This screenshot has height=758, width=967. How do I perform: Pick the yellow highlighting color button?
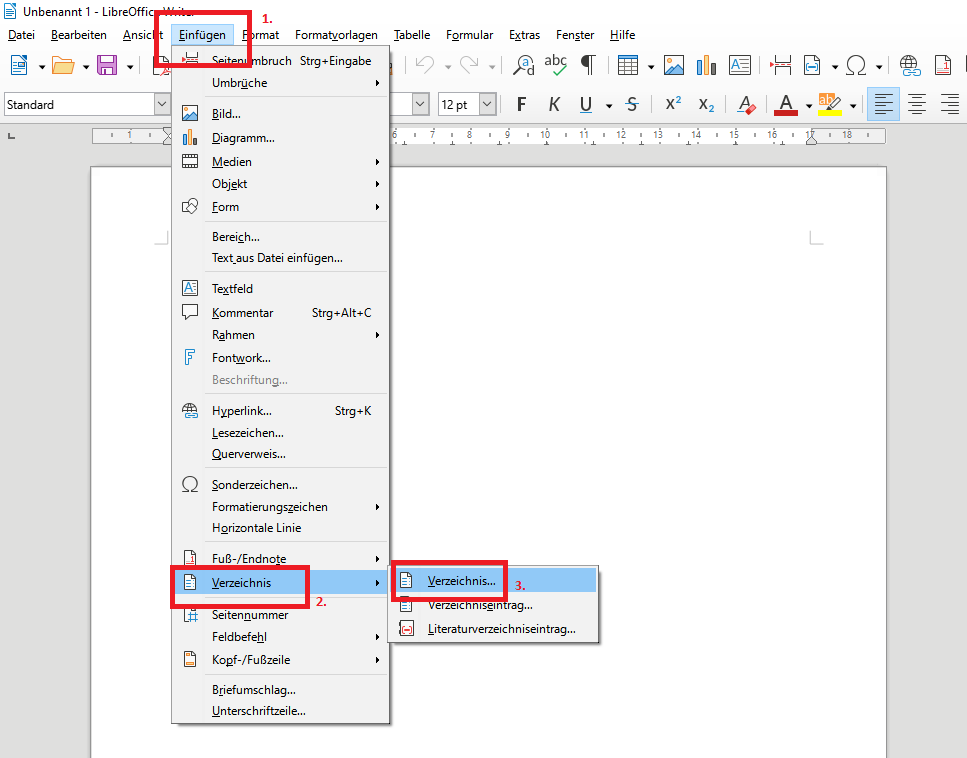[x=829, y=105]
